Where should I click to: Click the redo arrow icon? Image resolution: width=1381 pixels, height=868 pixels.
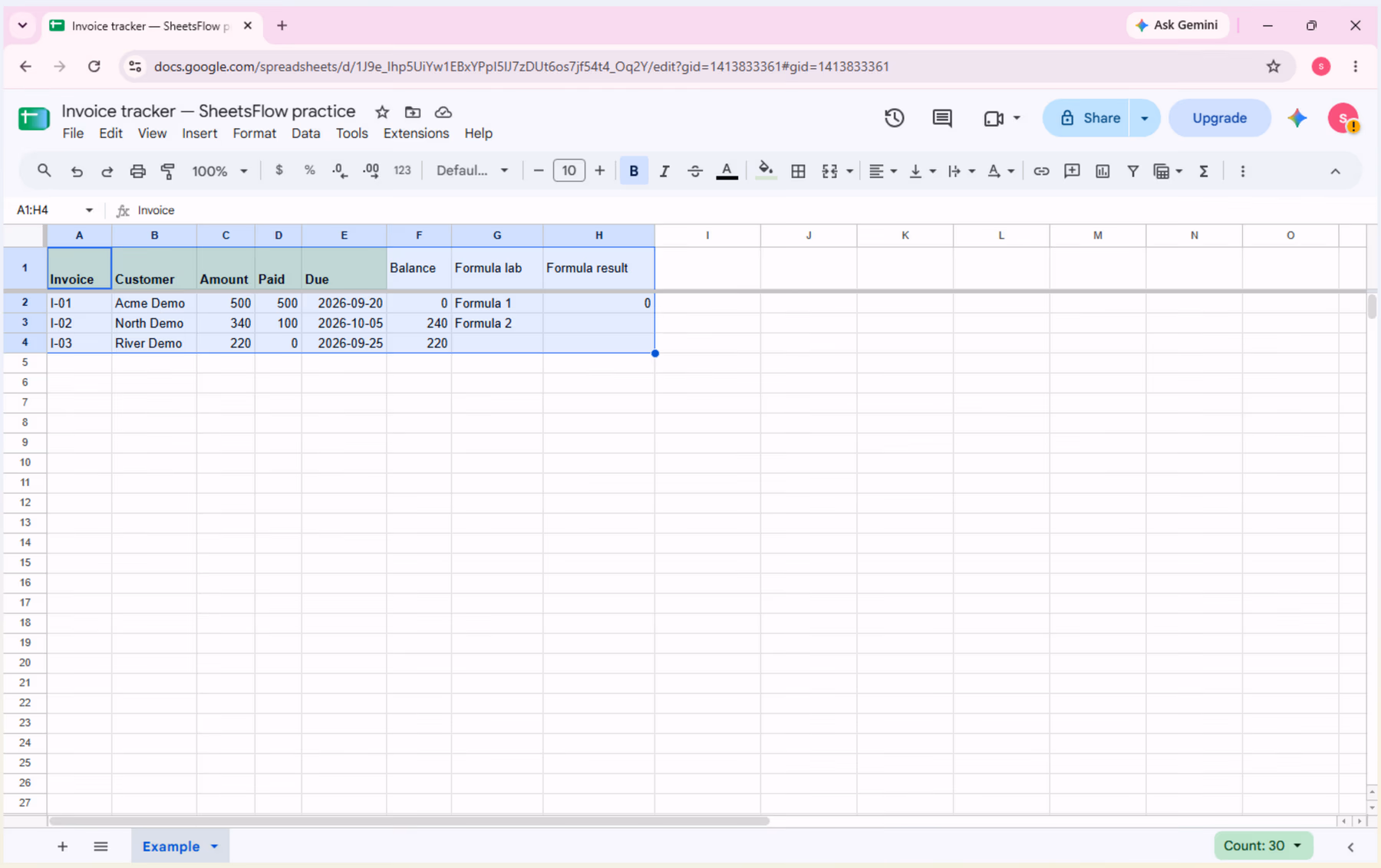tap(107, 171)
